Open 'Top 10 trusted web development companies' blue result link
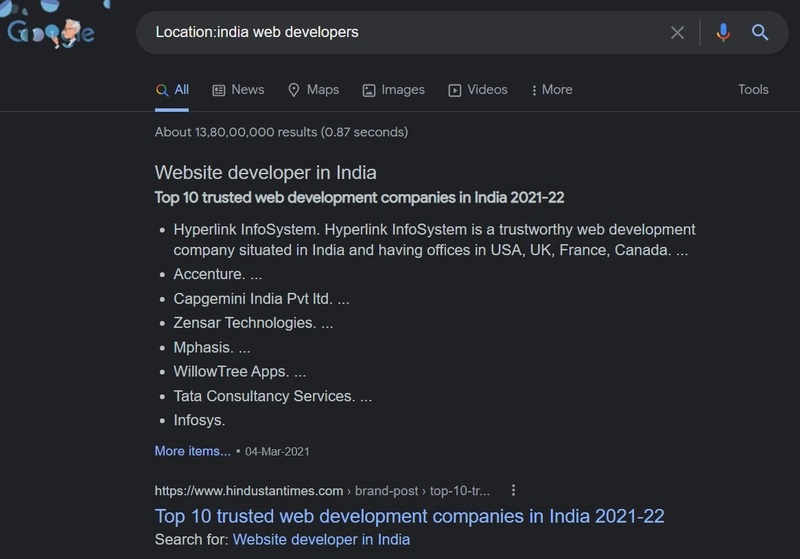 (409, 516)
